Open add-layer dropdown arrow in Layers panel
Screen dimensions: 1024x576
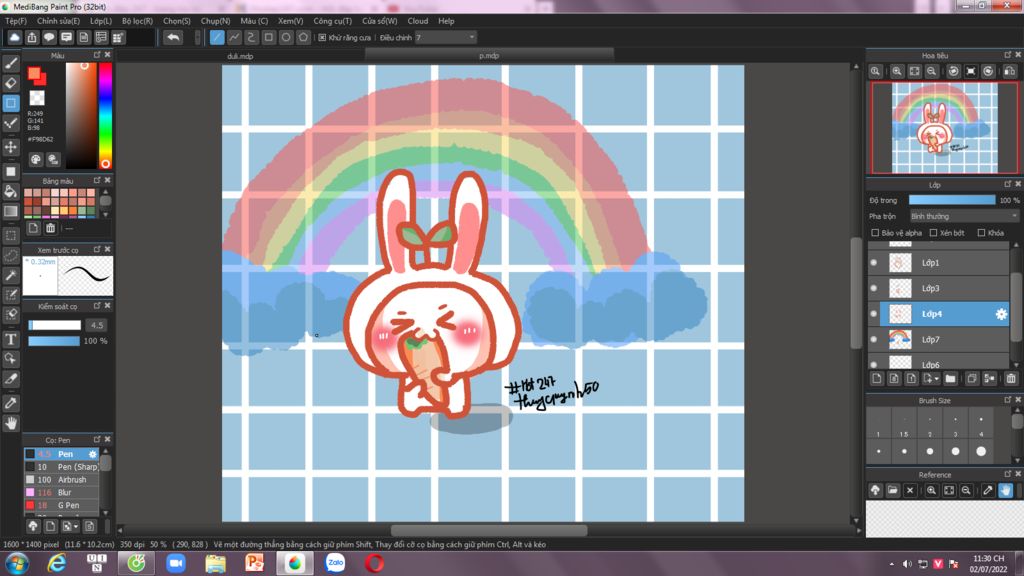[x=936, y=379]
